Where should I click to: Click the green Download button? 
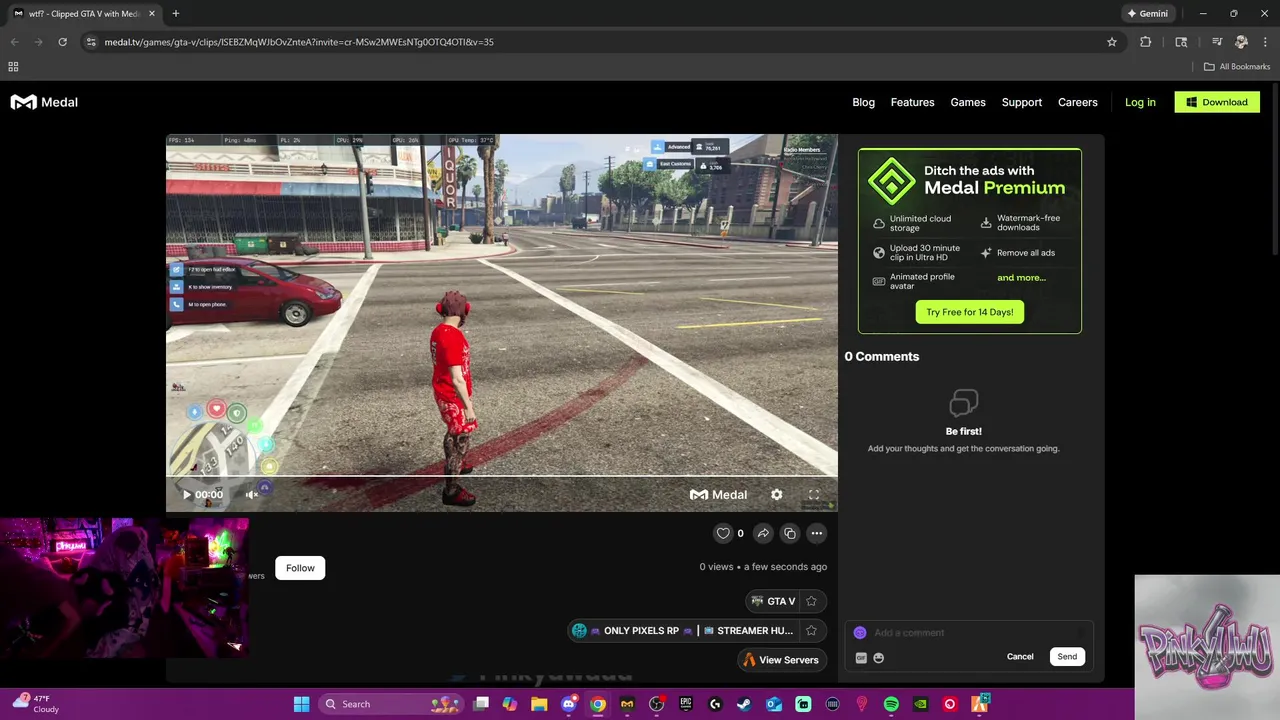(x=1217, y=102)
